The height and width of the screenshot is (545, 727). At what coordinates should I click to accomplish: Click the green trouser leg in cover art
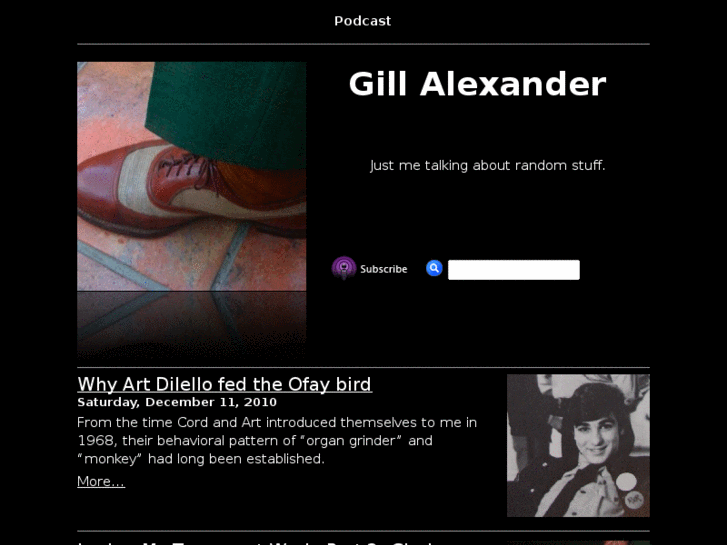click(x=227, y=114)
